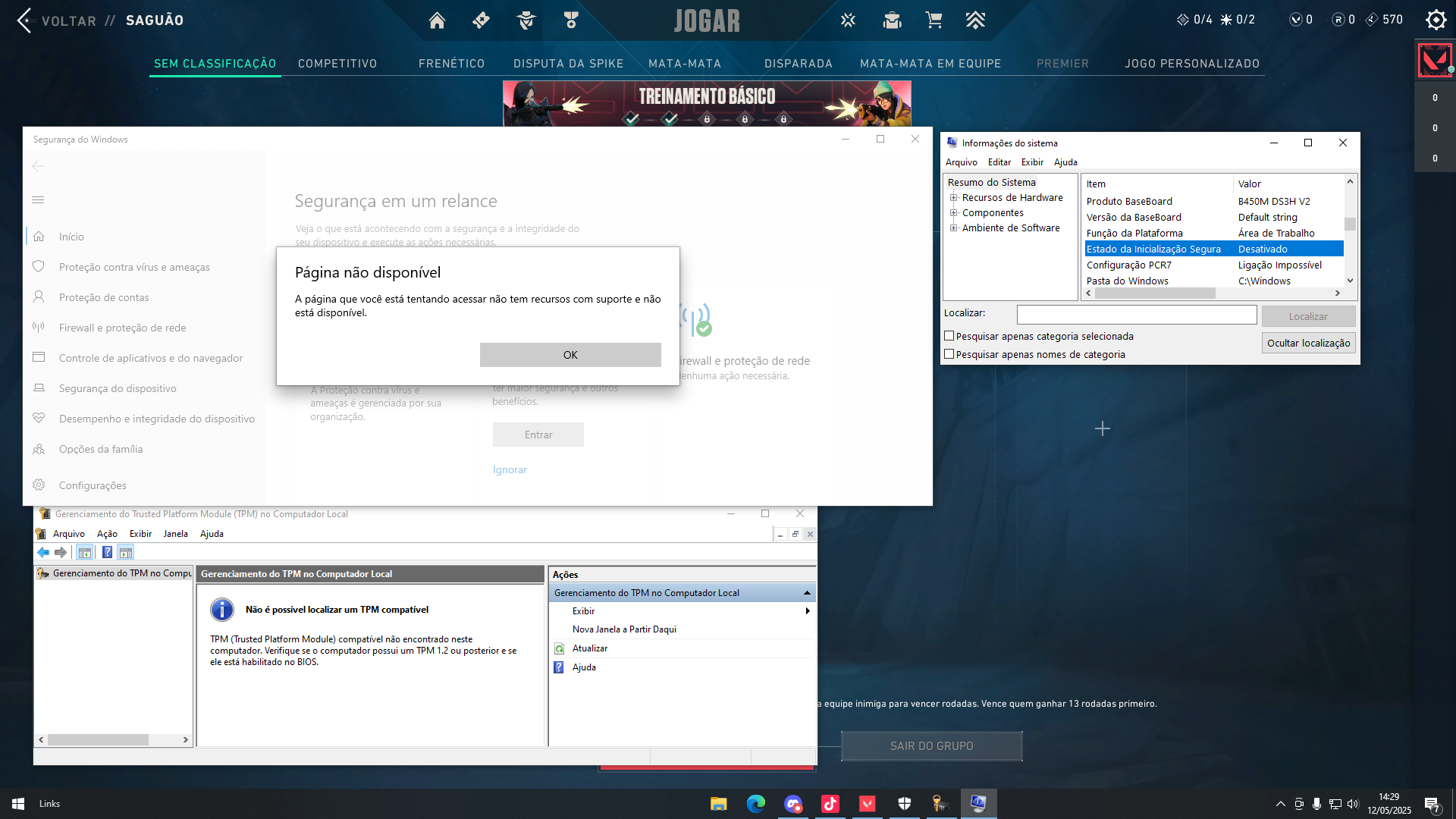Click the Ocultar localização button

click(x=1308, y=343)
